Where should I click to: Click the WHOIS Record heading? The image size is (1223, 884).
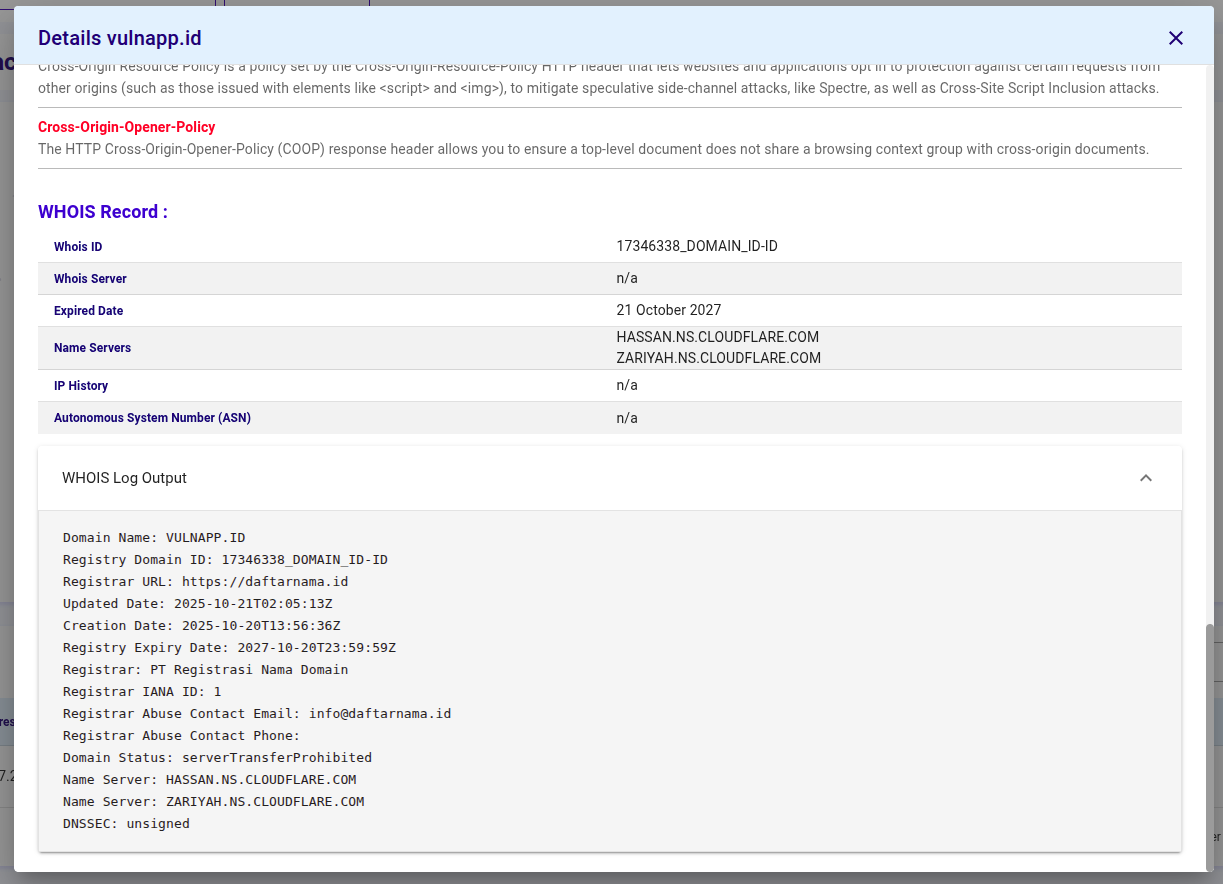(103, 211)
